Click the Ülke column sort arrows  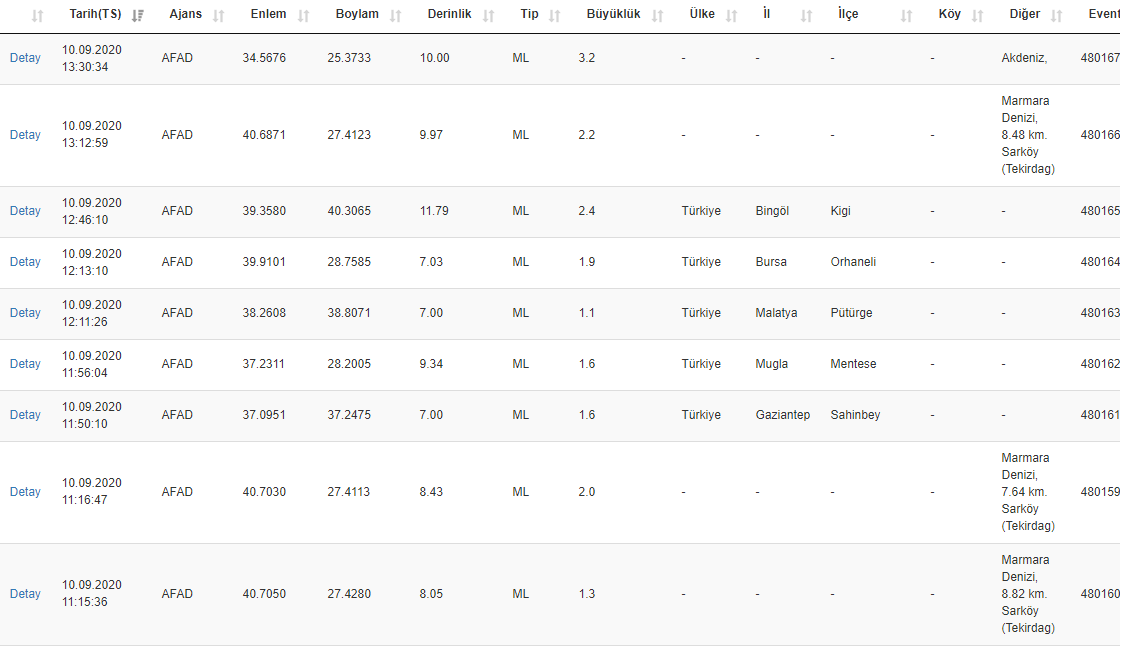(732, 16)
